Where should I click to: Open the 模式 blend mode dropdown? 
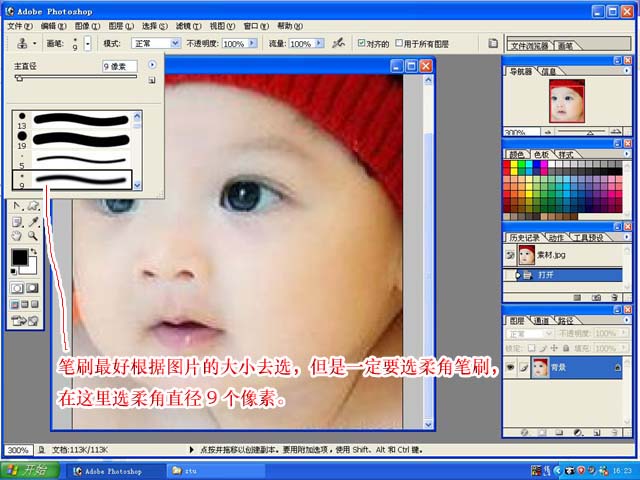click(176, 43)
